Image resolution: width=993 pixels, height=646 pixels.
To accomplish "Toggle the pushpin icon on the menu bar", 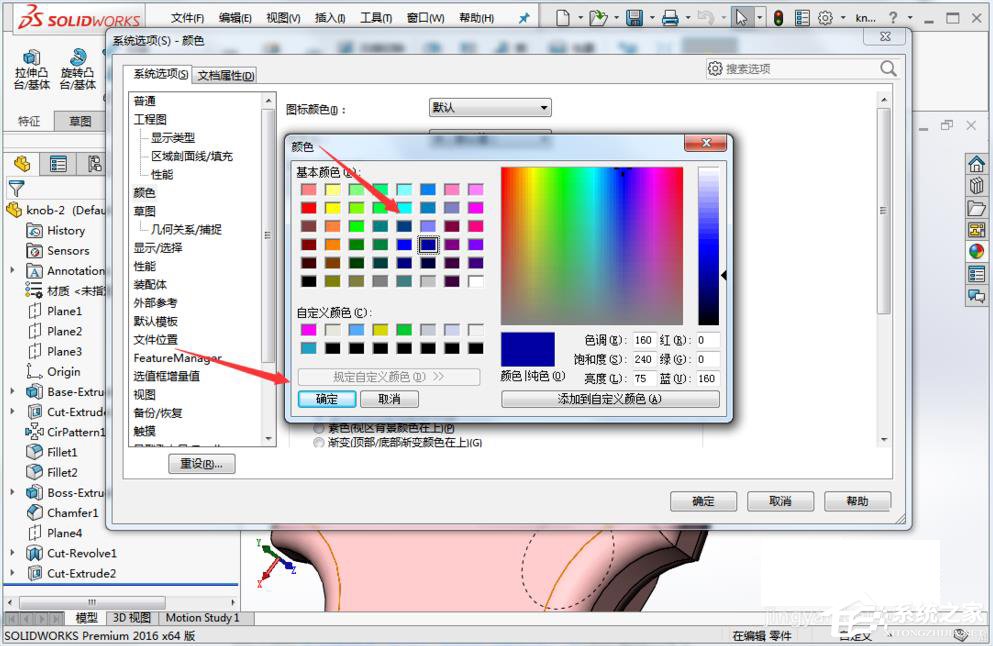I will pos(523,16).
